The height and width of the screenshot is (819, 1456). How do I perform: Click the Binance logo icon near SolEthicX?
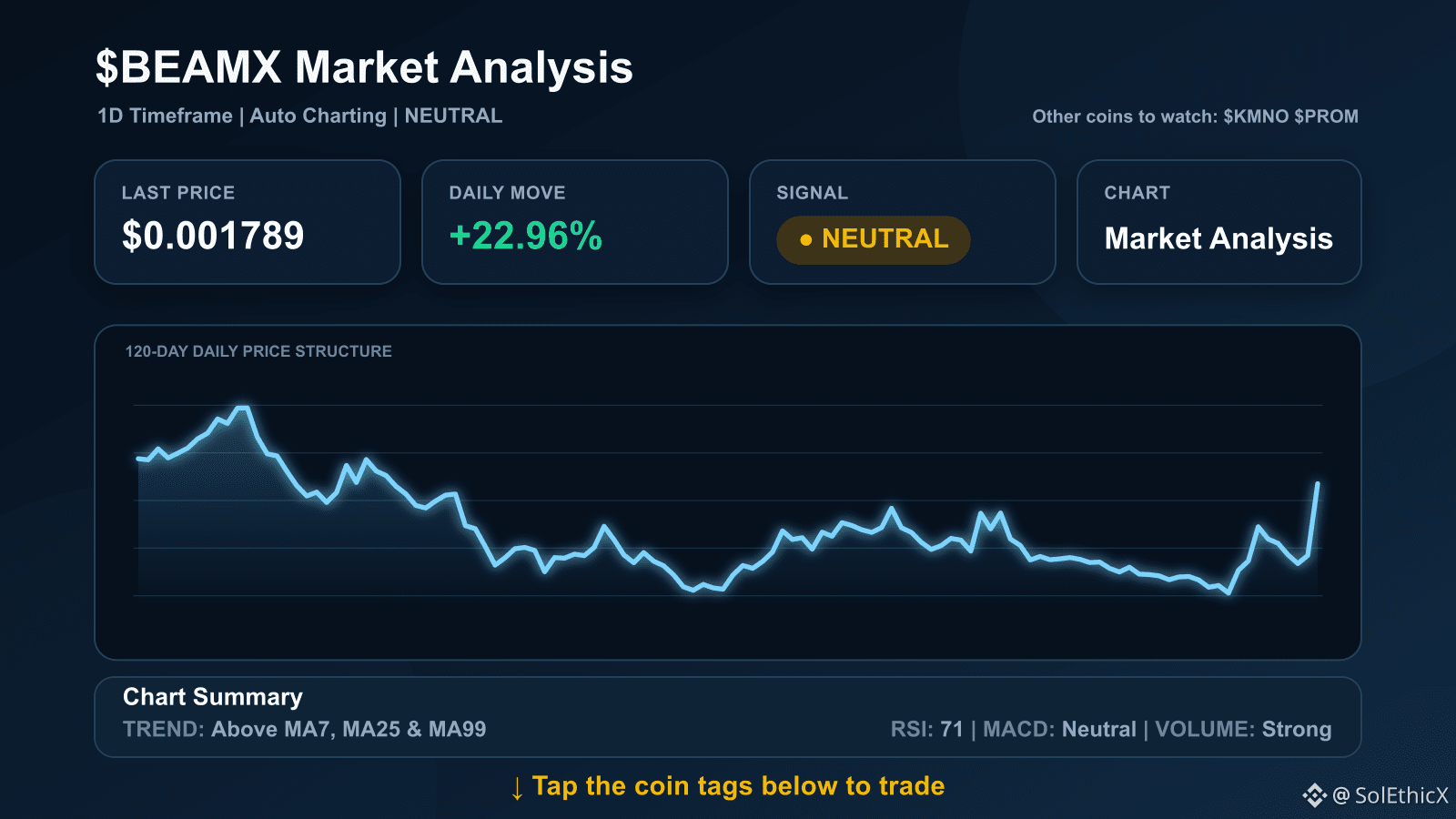click(1315, 795)
